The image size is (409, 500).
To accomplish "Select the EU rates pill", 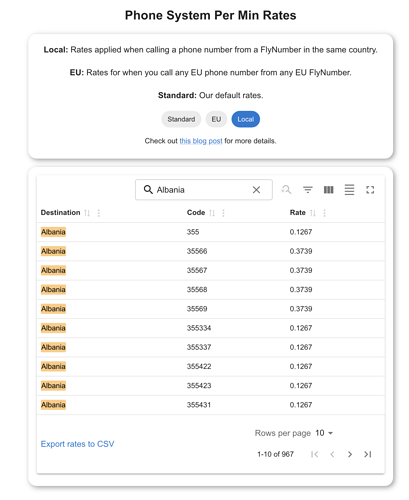I will pyautogui.click(x=216, y=119).
